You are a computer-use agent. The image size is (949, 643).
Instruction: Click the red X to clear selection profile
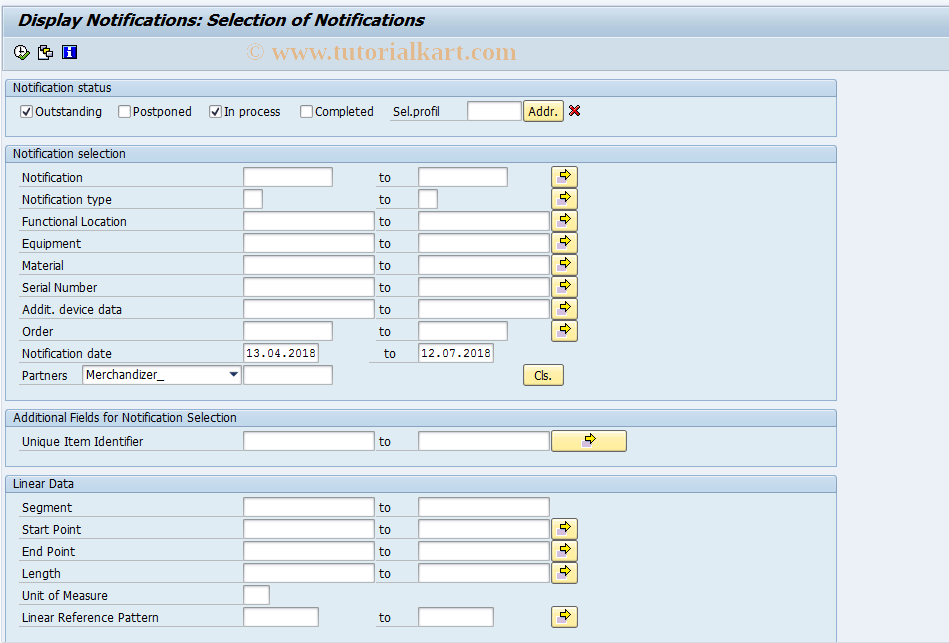573,111
